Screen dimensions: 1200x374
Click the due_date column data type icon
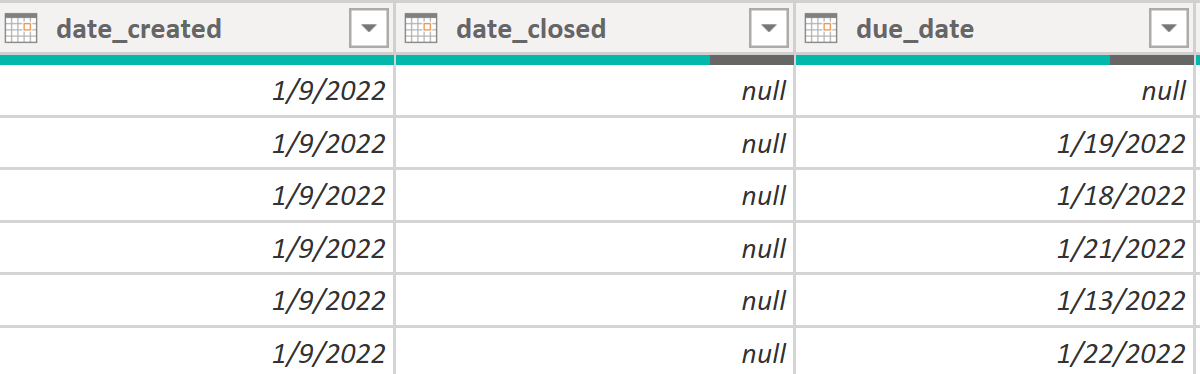pos(820,29)
